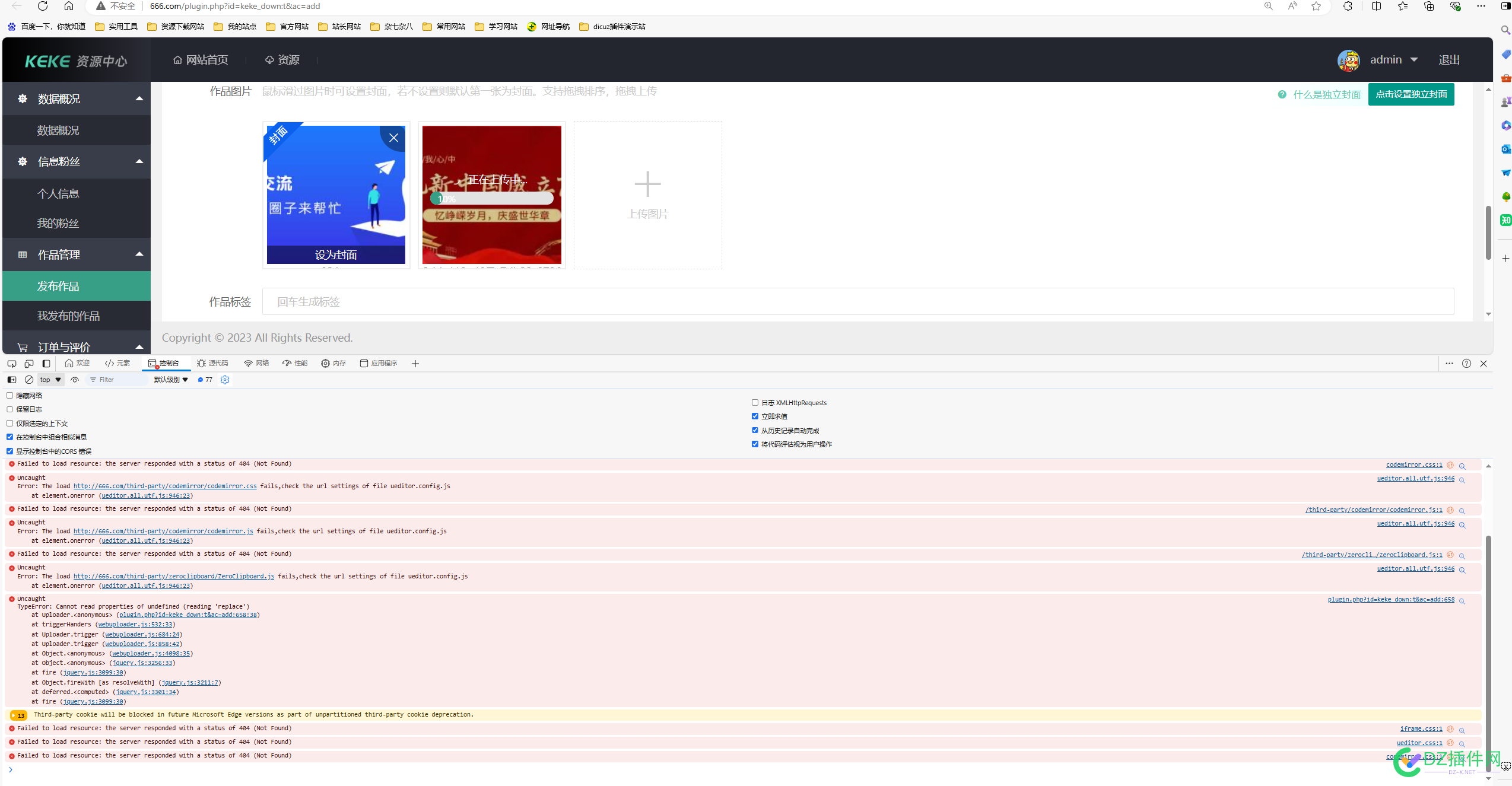Image resolution: width=1512 pixels, height=786 pixels.
Task: Open the ueditor.all.utf.js:946 error link
Action: tap(1416, 478)
